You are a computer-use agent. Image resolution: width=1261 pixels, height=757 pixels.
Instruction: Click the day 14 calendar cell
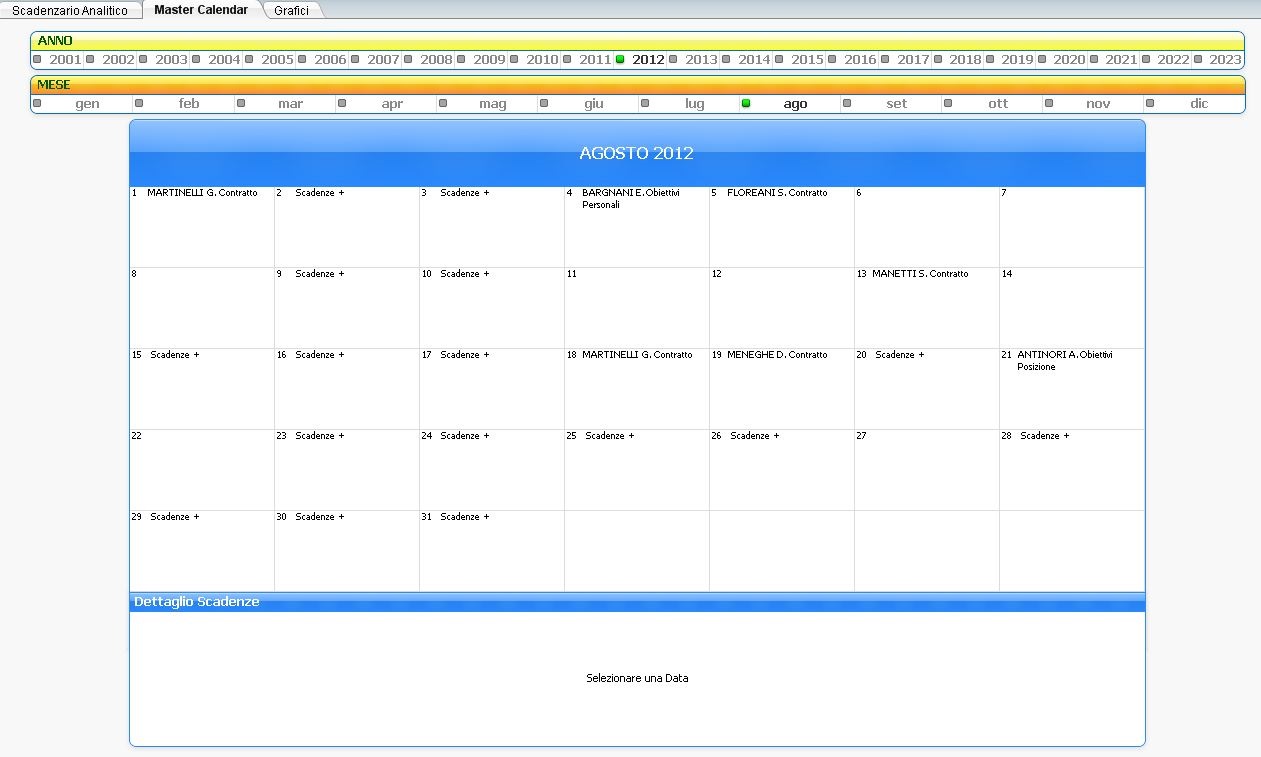pos(1072,308)
